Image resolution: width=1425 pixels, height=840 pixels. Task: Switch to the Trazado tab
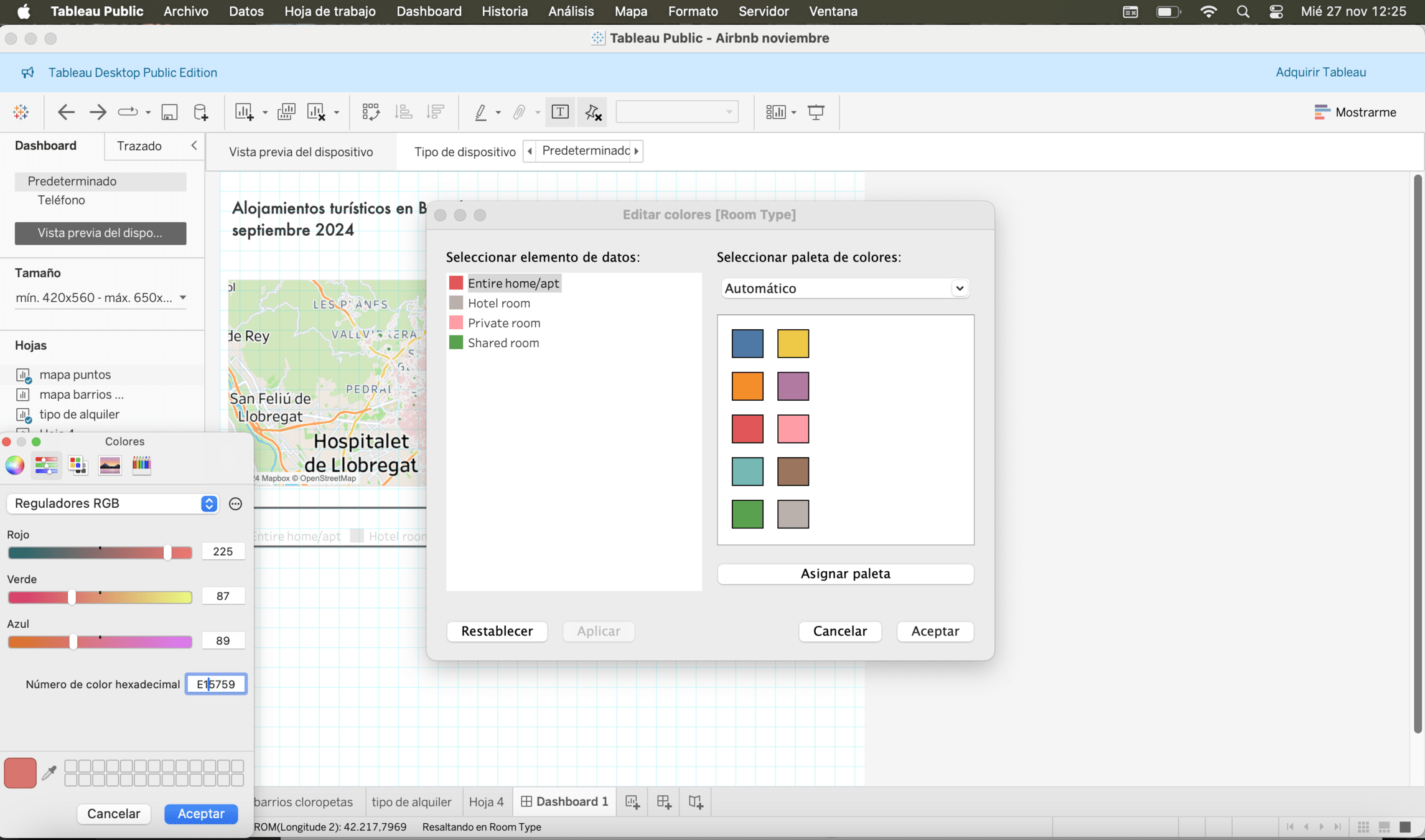point(139,146)
